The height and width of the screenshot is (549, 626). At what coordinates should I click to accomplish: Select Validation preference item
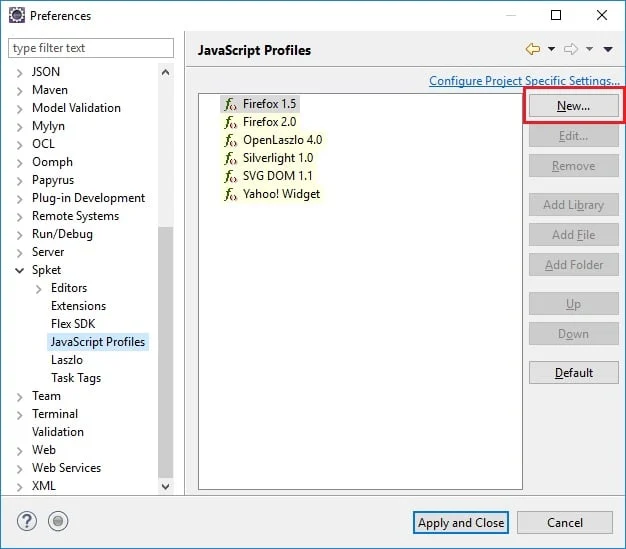(58, 432)
